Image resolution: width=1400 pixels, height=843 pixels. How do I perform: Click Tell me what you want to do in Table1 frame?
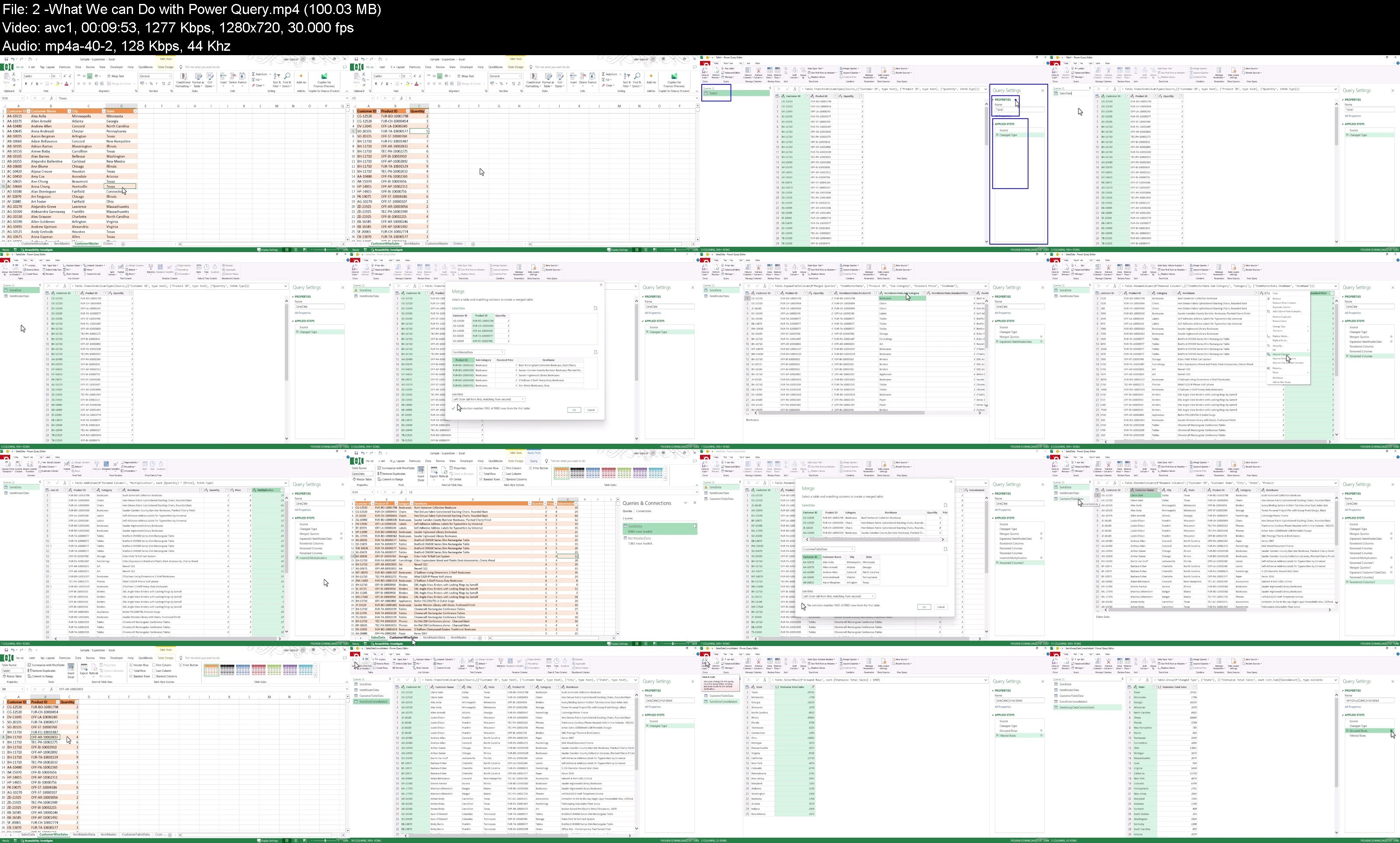pyautogui.click(x=203, y=658)
